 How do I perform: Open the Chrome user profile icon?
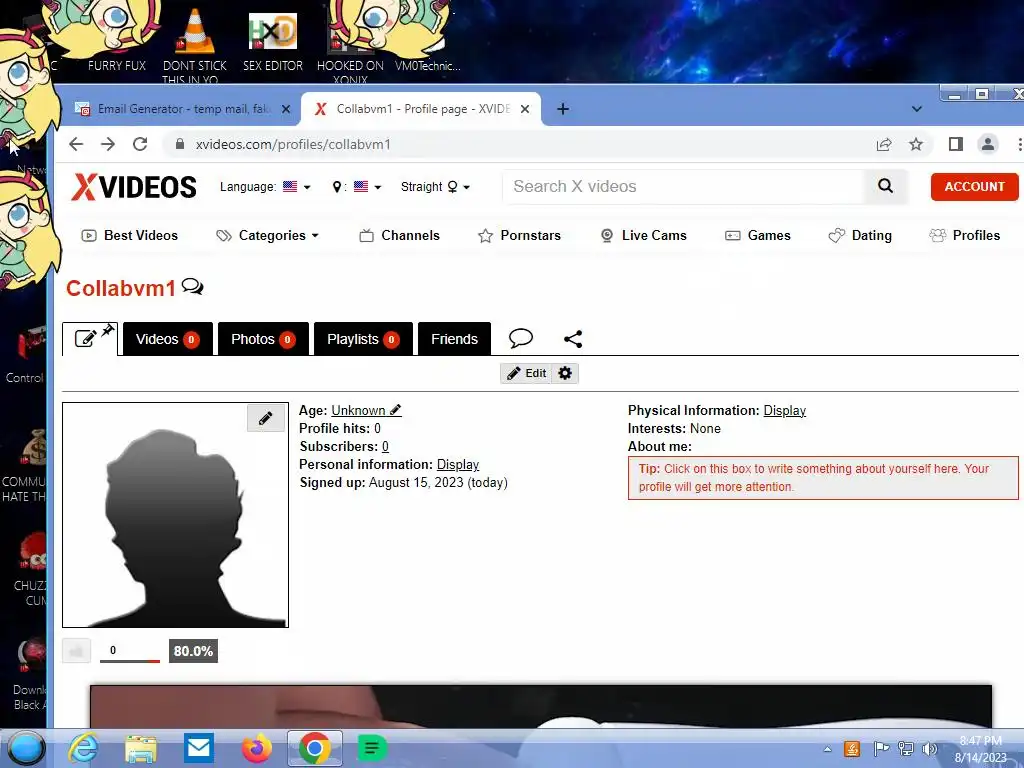coord(987,144)
